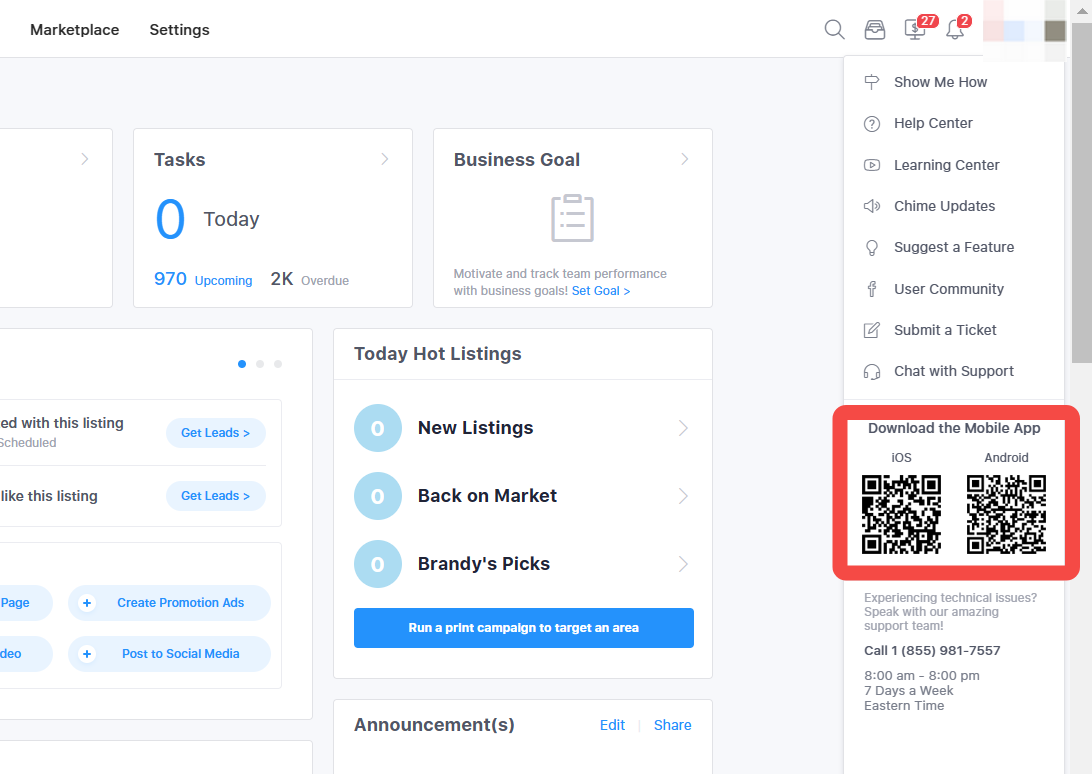
Task: Open the search magnifier icon
Action: [834, 29]
